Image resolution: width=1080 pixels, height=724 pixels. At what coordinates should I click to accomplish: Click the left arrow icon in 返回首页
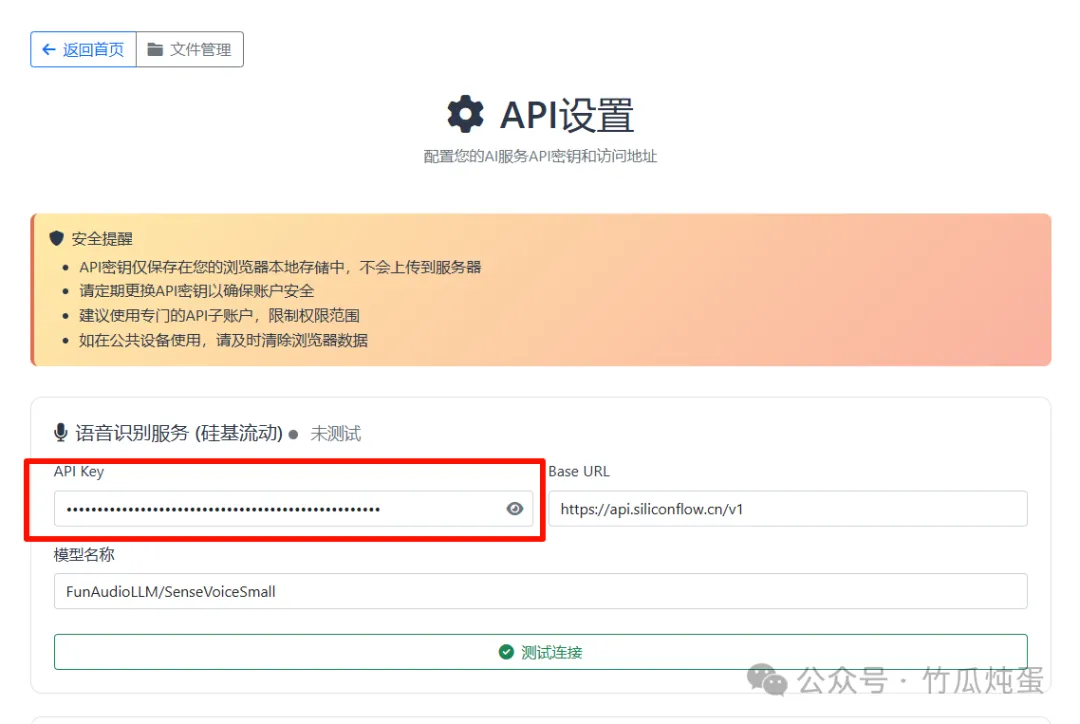pos(48,50)
